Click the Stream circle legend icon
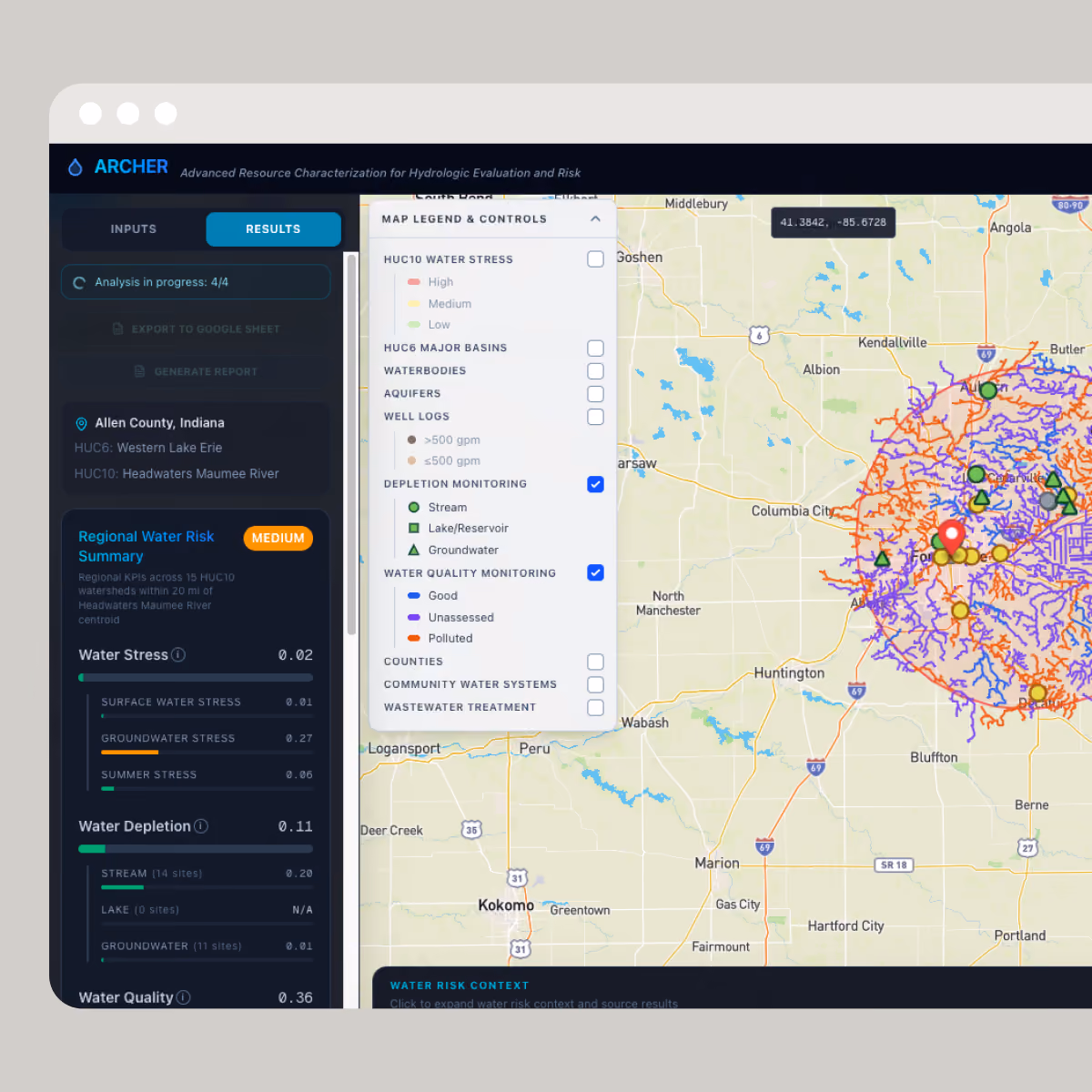The image size is (1092, 1092). [413, 507]
